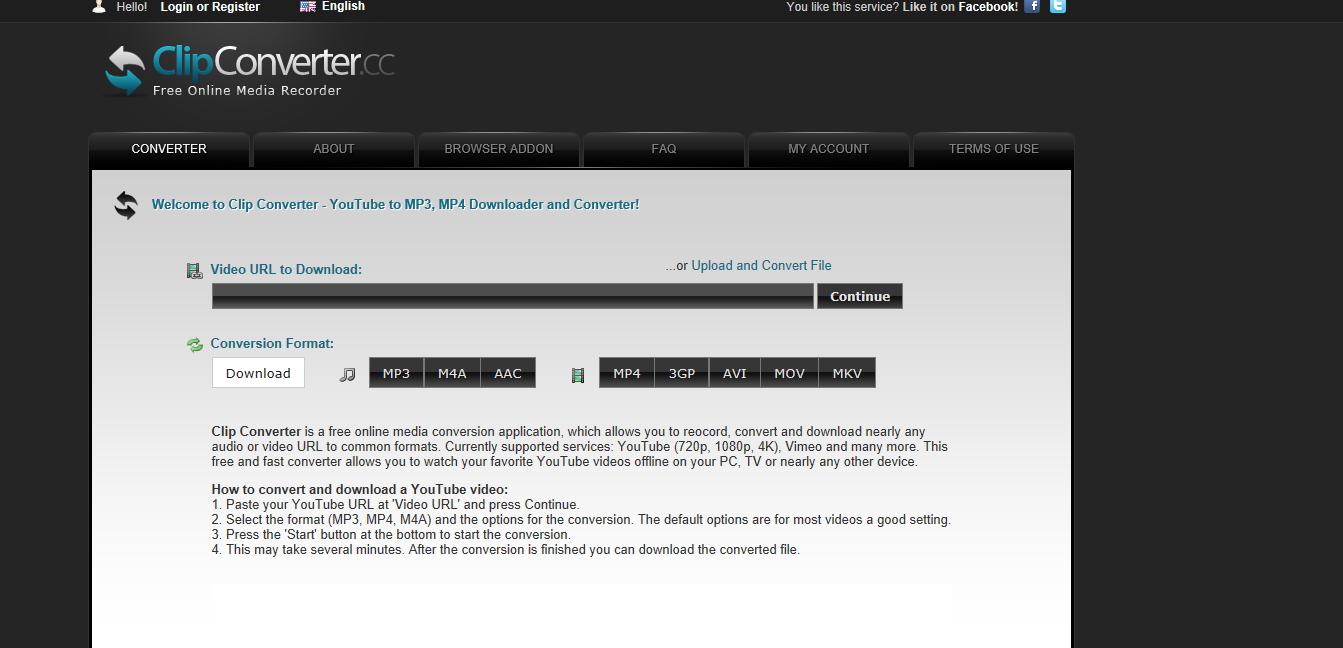Choose AAC conversion format

point(508,373)
